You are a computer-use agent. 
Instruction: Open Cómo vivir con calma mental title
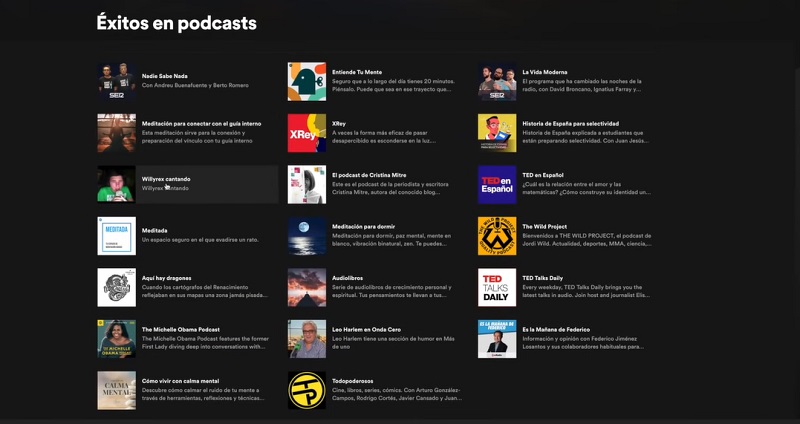tap(180, 381)
